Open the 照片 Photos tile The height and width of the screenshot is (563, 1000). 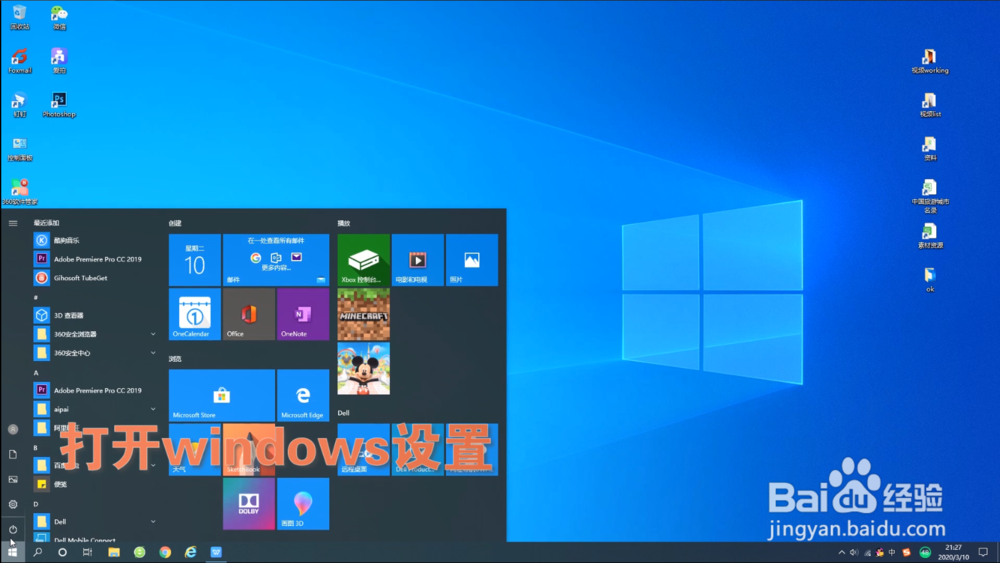click(472, 260)
